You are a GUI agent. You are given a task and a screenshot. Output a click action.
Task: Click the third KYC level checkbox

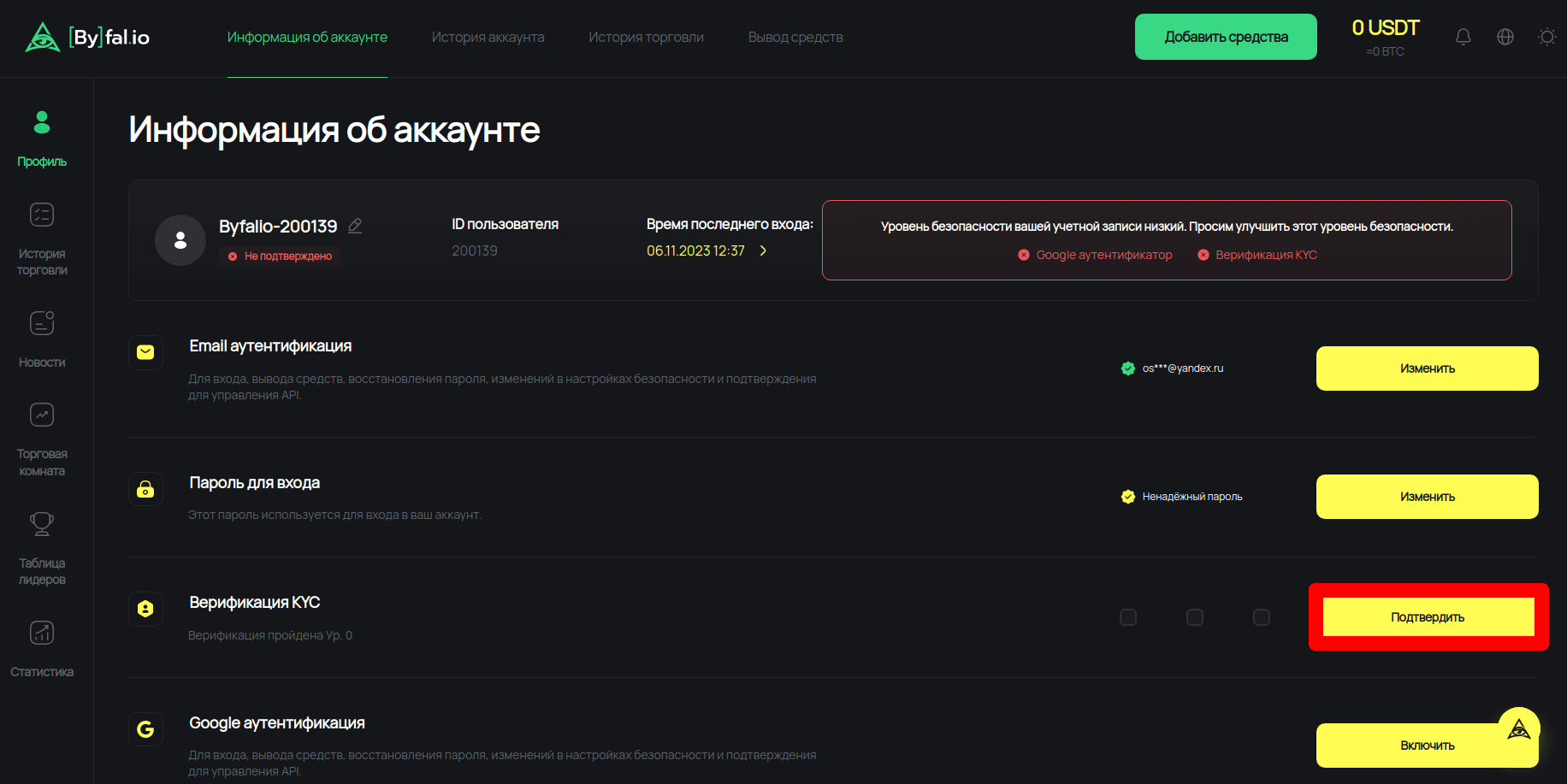click(x=1261, y=617)
